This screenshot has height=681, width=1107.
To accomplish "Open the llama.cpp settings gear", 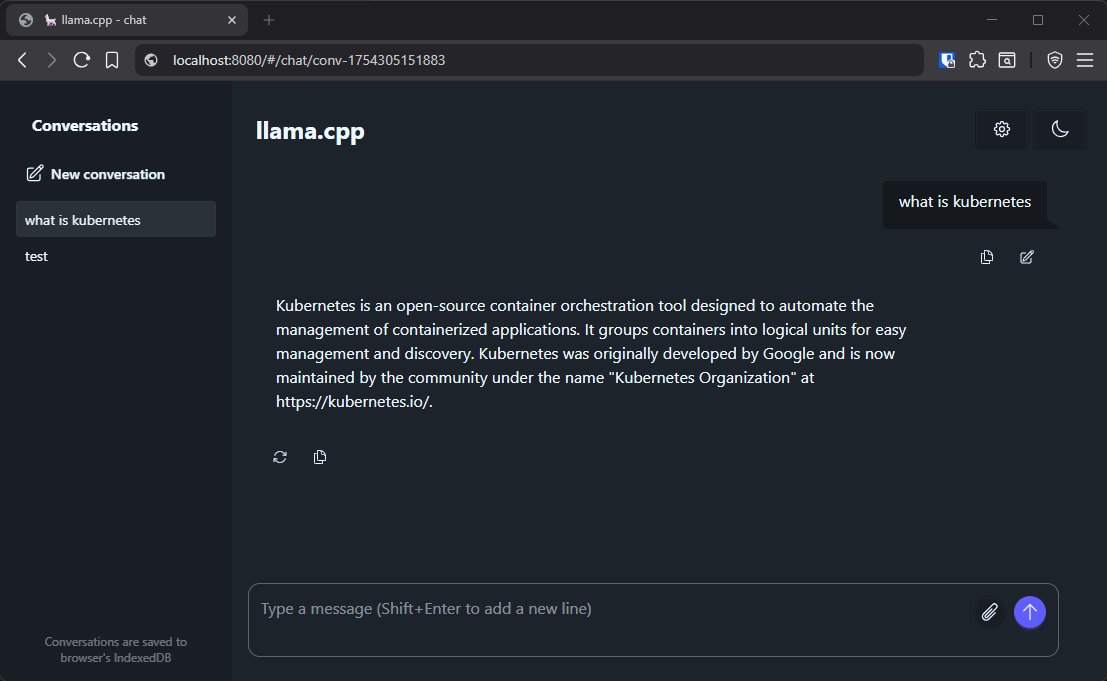I will pos(1001,129).
